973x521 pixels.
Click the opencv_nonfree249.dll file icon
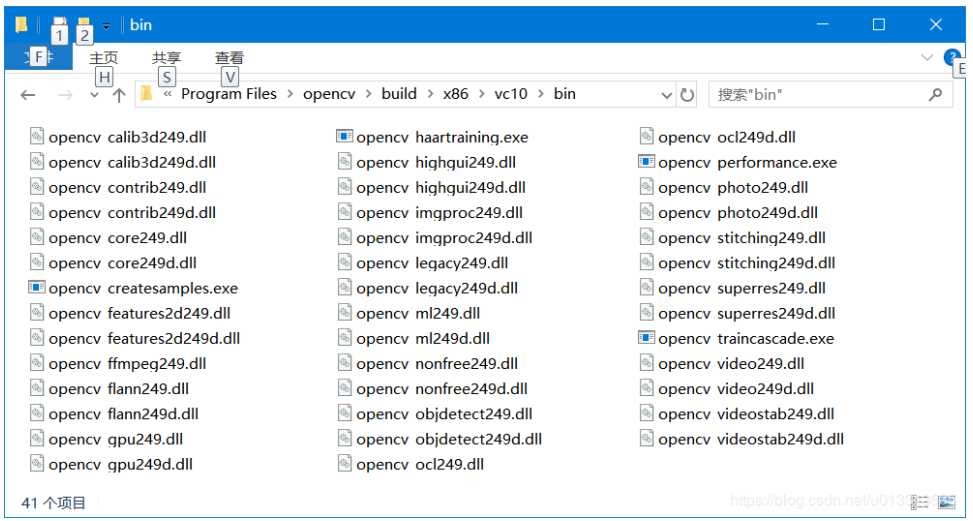pos(344,363)
